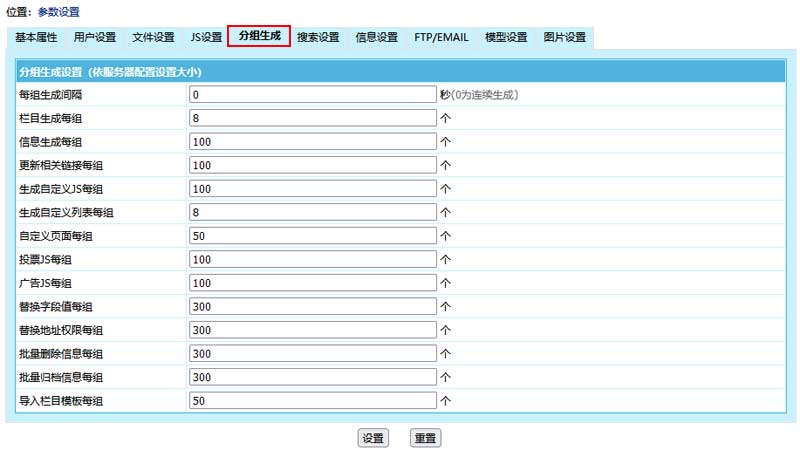Open the 信息设置 tab

click(376, 38)
